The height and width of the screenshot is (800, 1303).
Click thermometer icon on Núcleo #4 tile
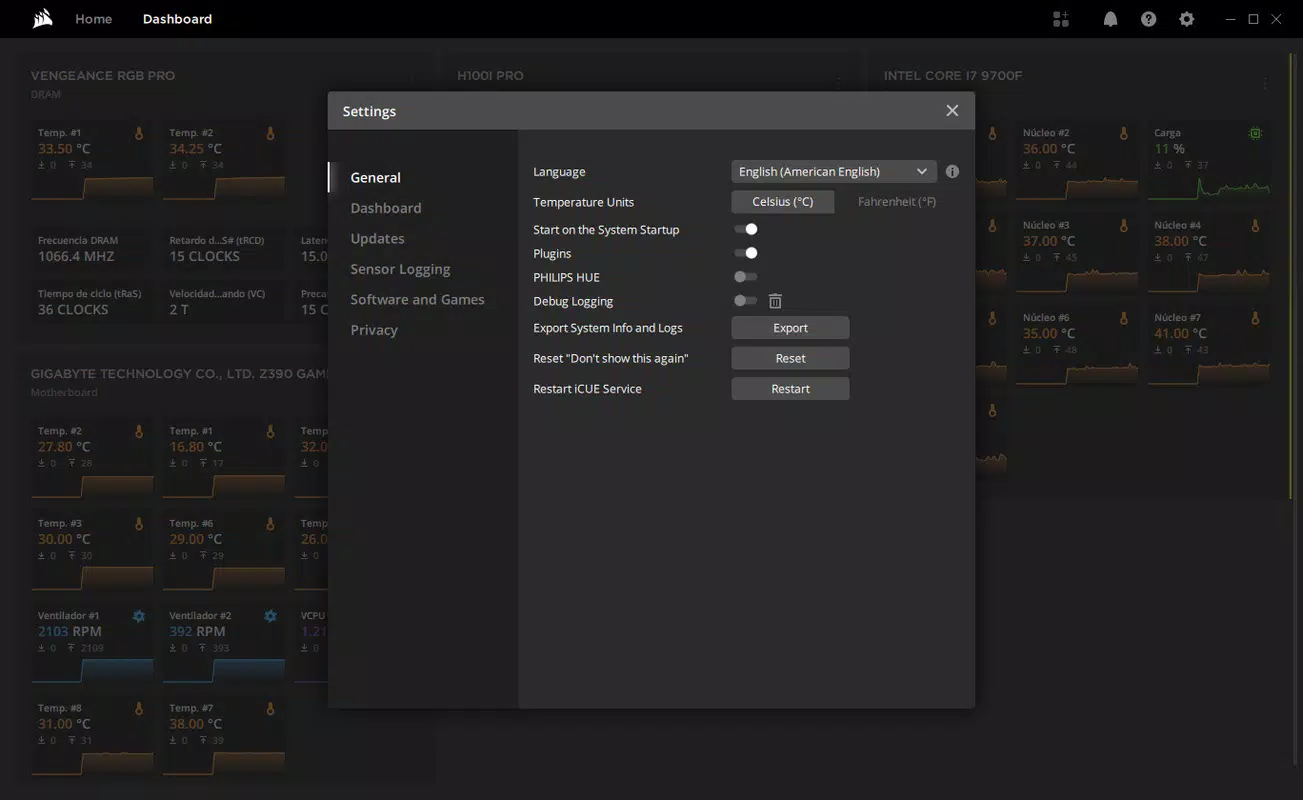click(1255, 226)
